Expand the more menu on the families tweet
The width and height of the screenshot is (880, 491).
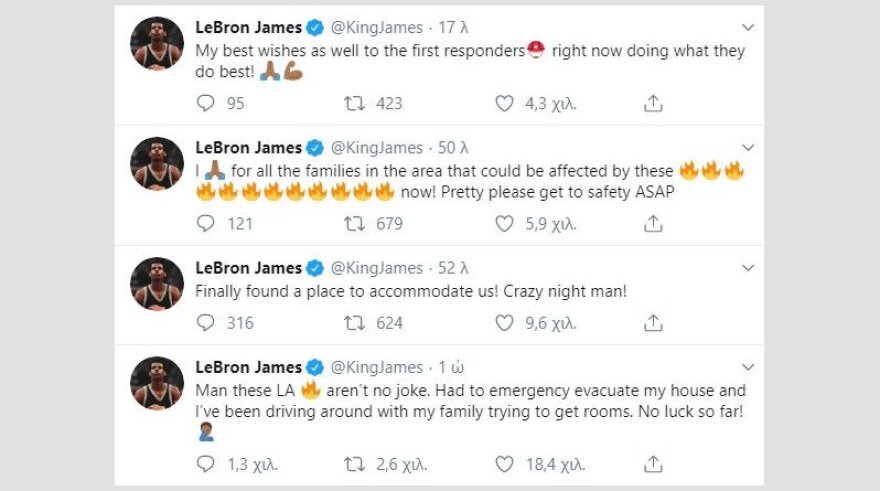pos(748,148)
